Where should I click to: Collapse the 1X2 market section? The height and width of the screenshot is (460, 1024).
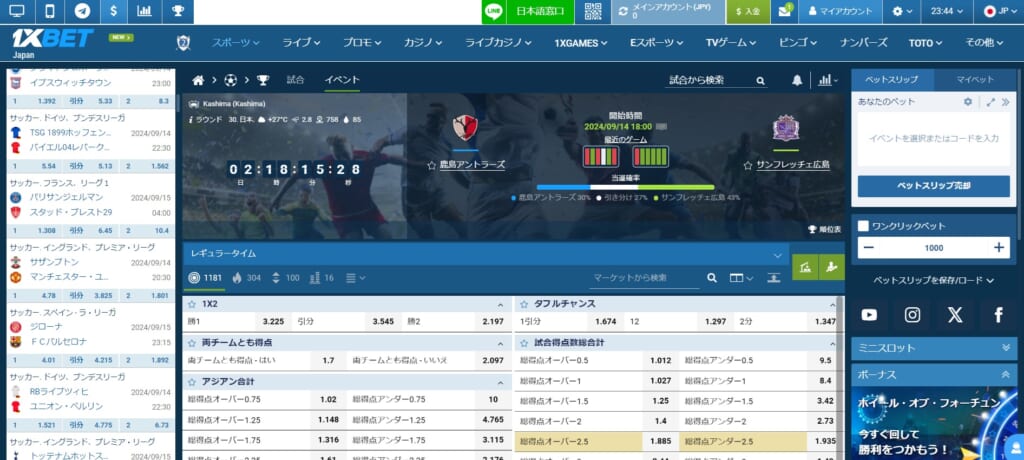[x=500, y=305]
